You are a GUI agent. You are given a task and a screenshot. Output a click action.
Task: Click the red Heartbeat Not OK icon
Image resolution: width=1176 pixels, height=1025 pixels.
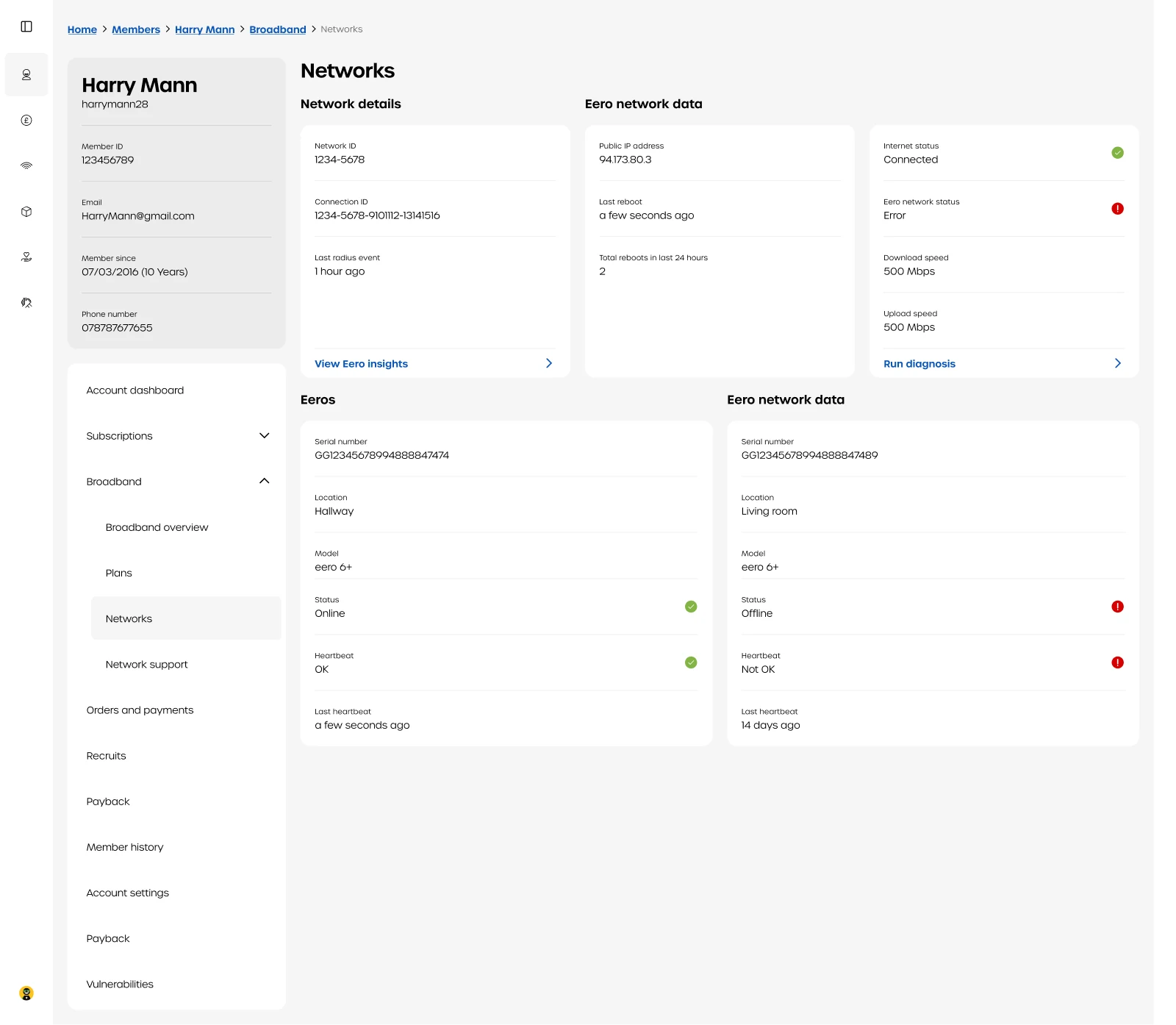pos(1117,662)
